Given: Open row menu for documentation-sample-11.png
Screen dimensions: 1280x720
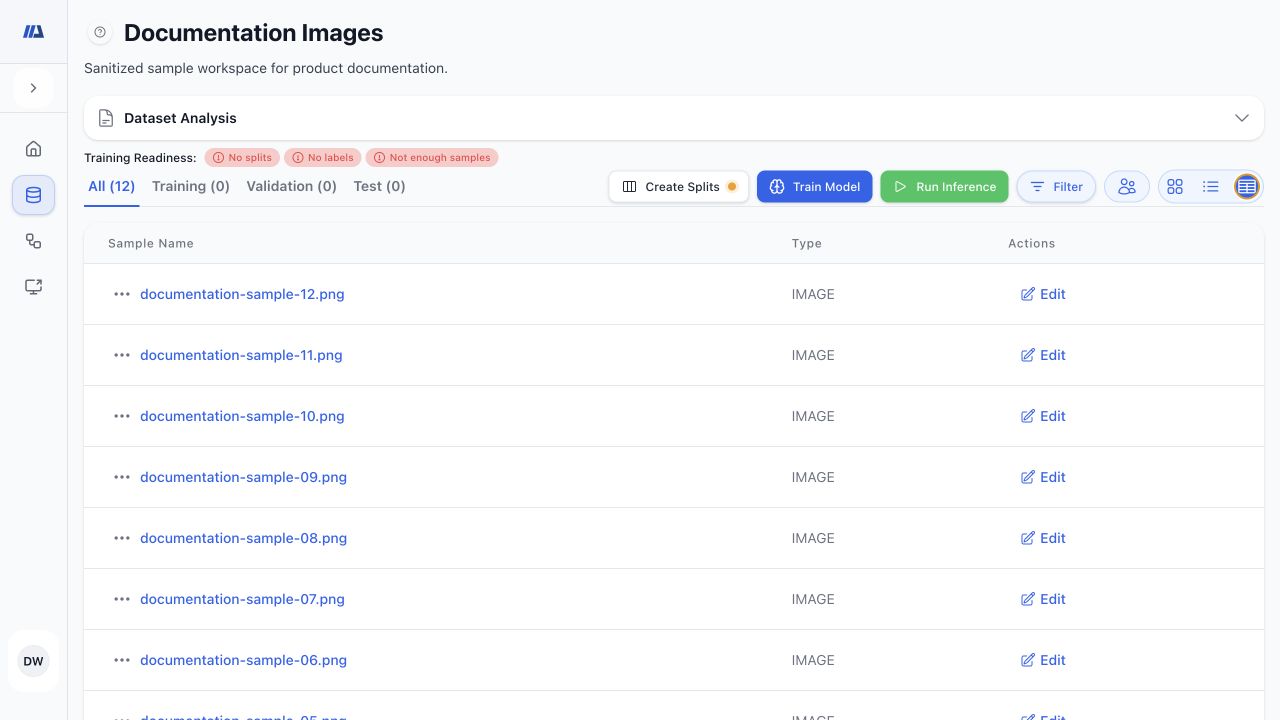Looking at the screenshot, I should click(122, 355).
